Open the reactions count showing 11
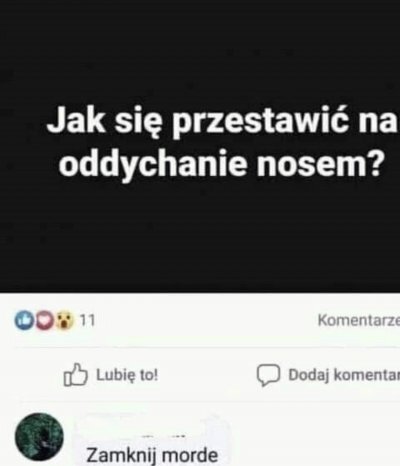The image size is (400, 466). click(88, 321)
